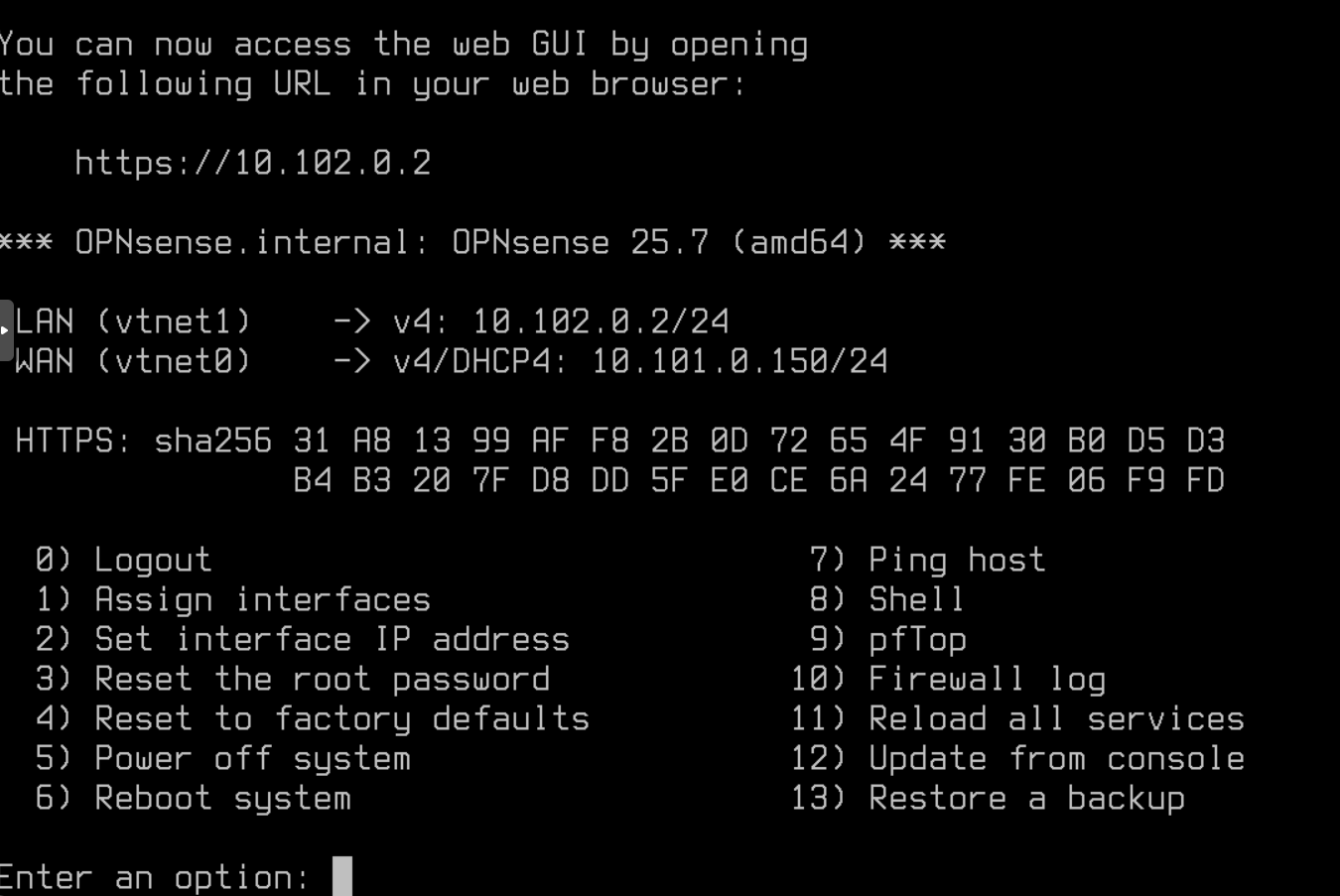Choose the Ping host menu entry
Screen dimensions: 1340x896
[x=955, y=561]
